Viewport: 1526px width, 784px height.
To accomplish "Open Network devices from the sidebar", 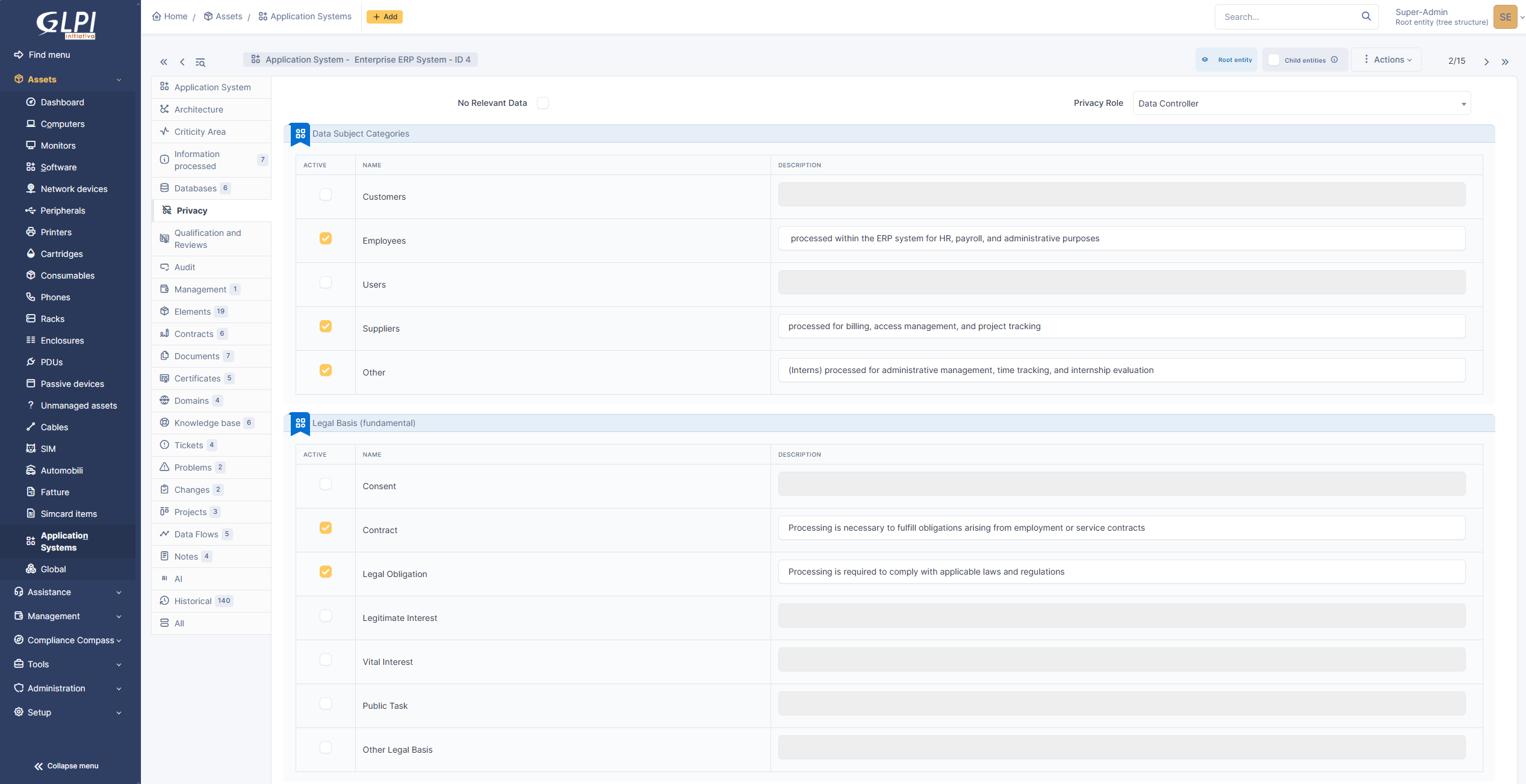I will [74, 189].
